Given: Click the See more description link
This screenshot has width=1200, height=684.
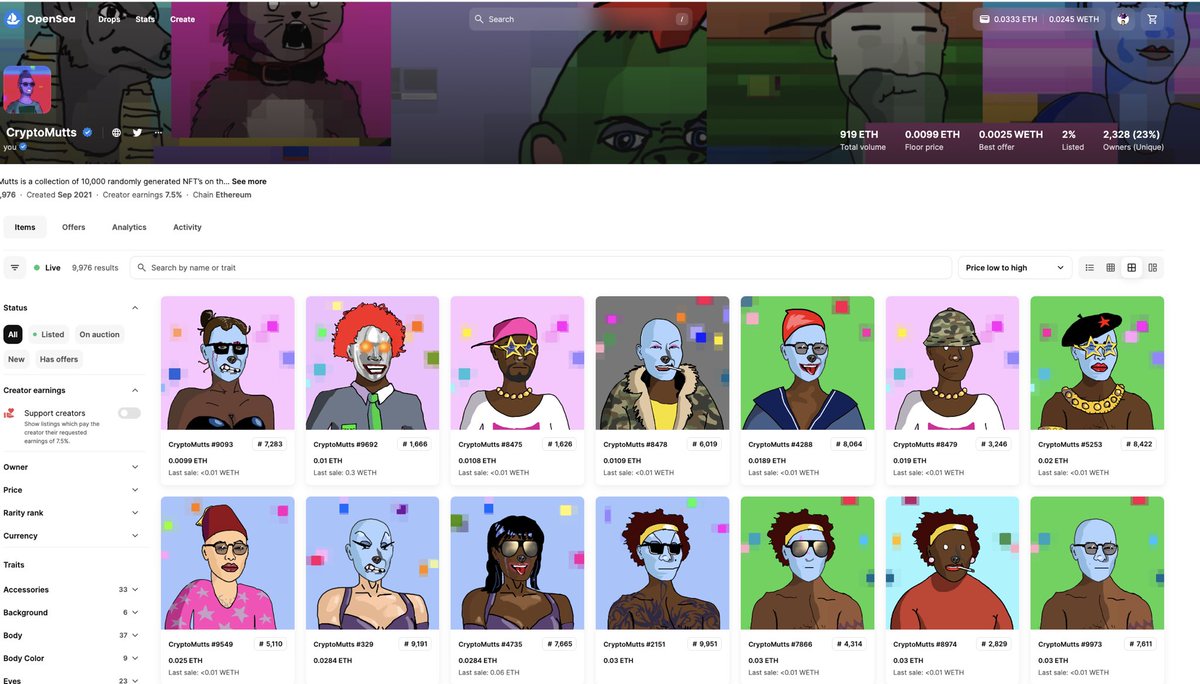Looking at the screenshot, I should 249,181.
